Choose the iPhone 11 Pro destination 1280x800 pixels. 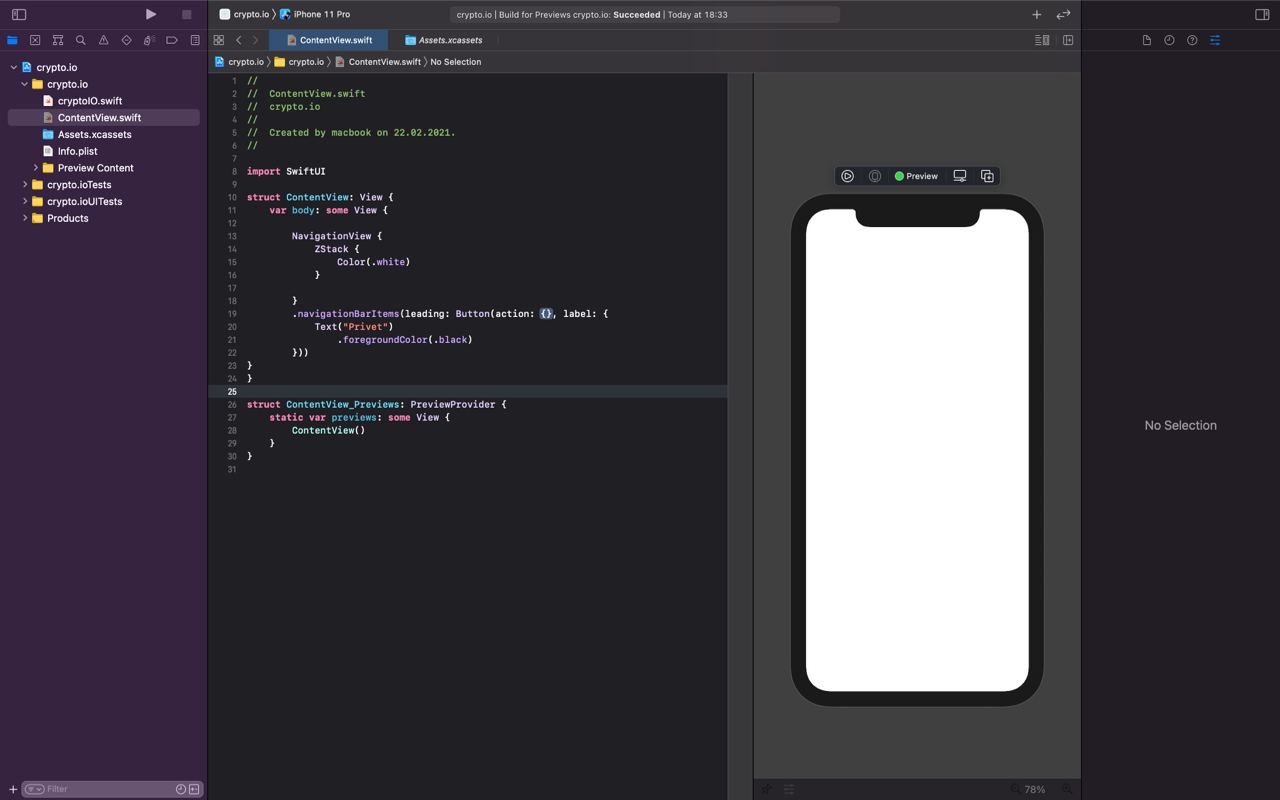point(316,14)
